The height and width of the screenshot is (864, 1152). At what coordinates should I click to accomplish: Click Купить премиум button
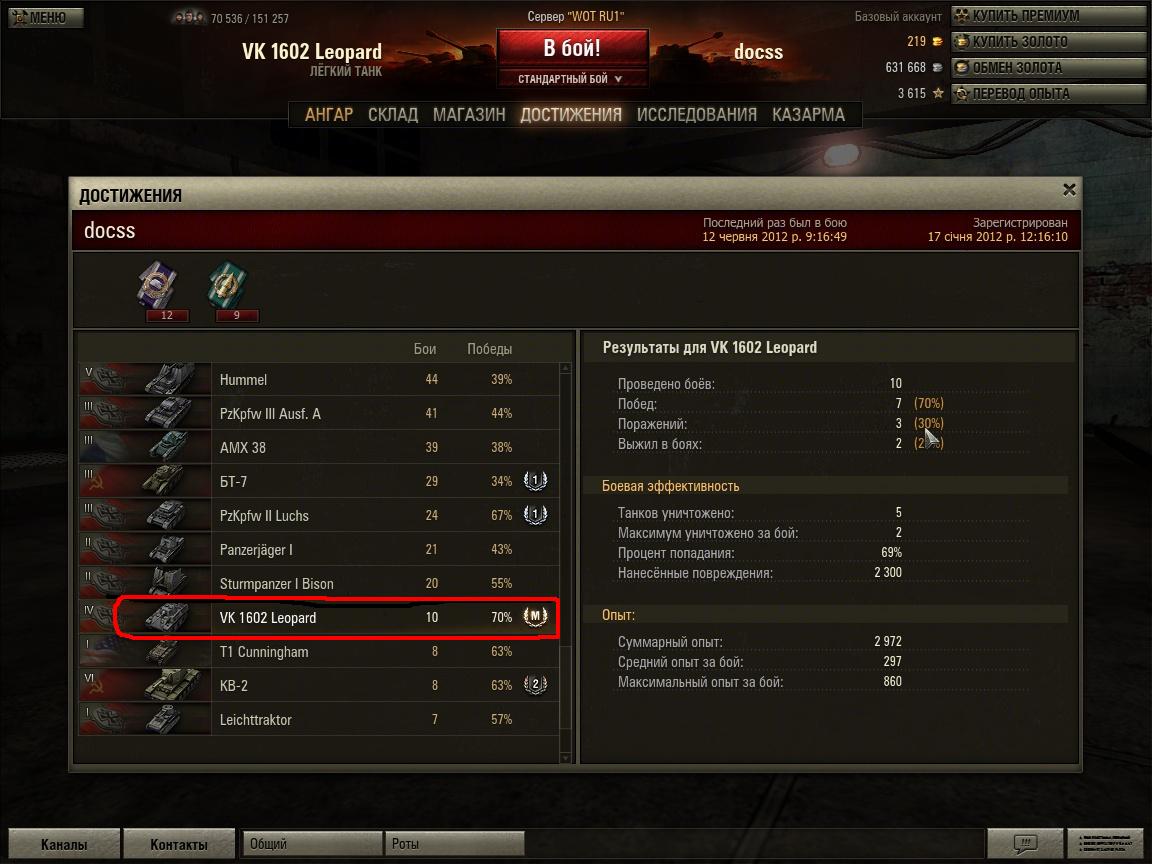tap(1048, 15)
